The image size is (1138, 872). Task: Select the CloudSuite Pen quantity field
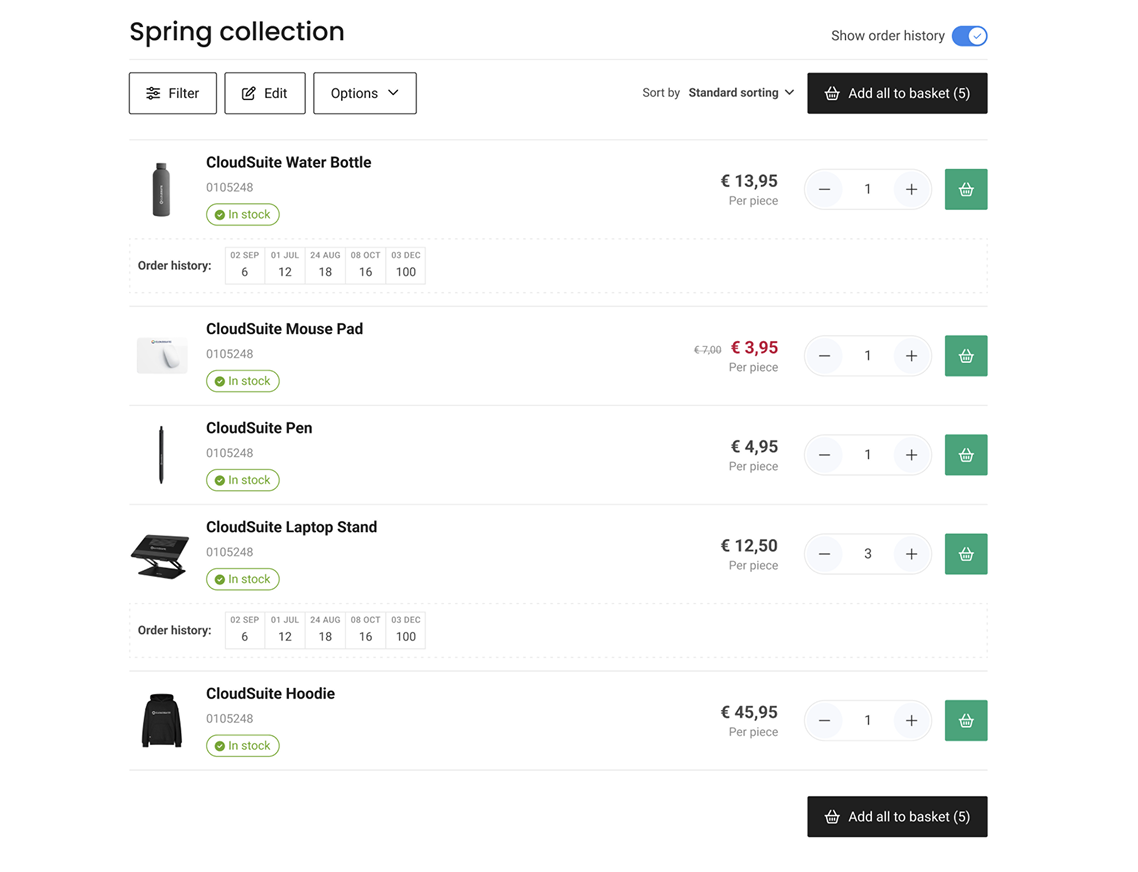[x=867, y=455]
